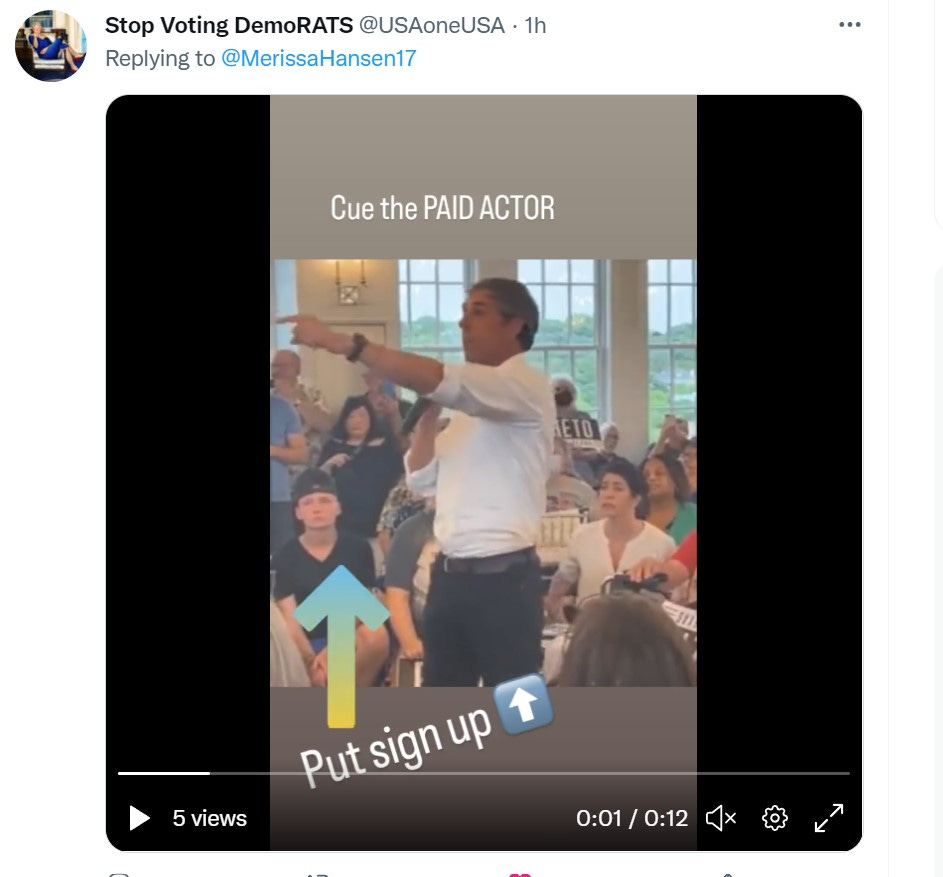Click the video frame showing the man pointing
This screenshot has height=877, width=943.
pyautogui.click(x=484, y=473)
